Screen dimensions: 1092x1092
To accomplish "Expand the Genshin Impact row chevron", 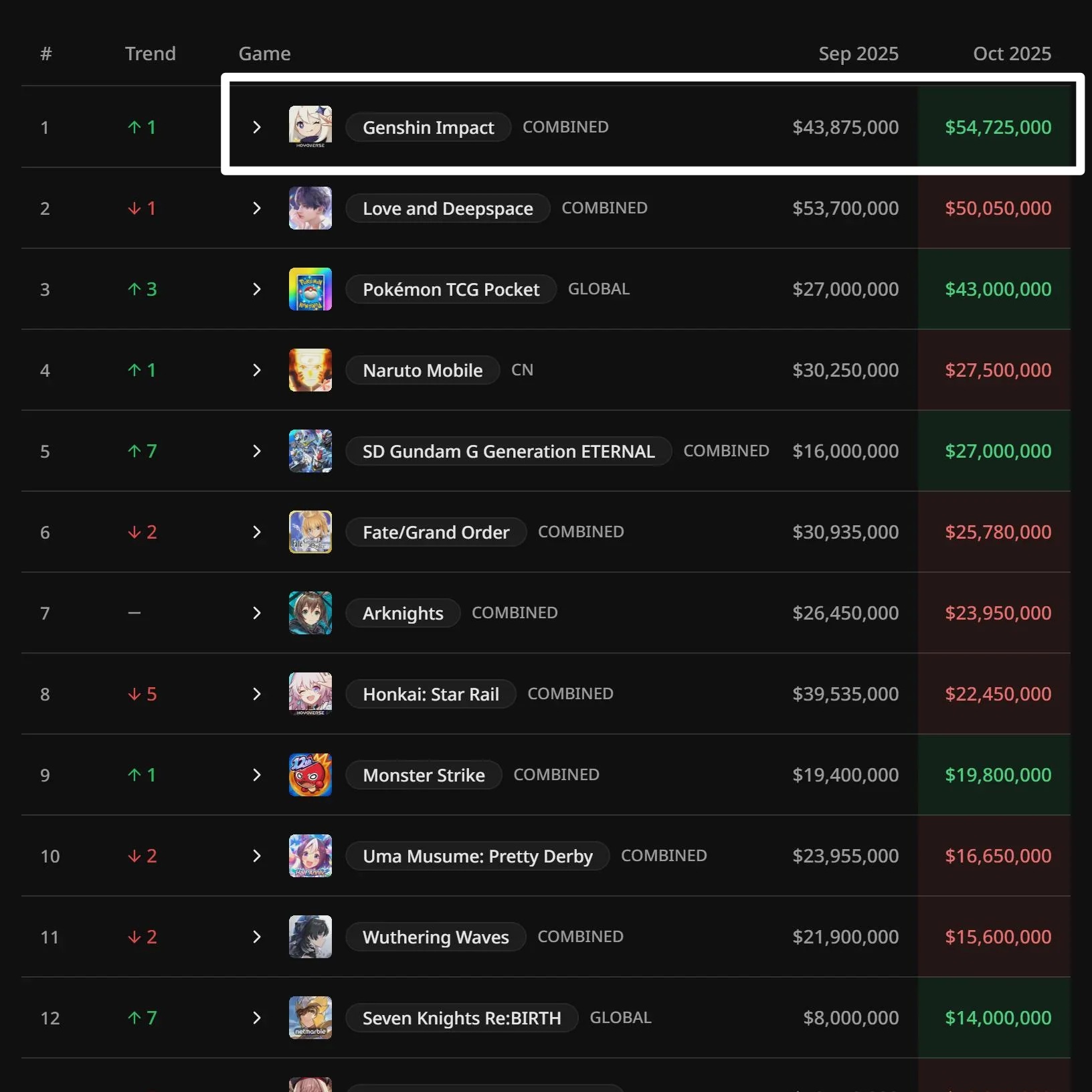I will 257,127.
